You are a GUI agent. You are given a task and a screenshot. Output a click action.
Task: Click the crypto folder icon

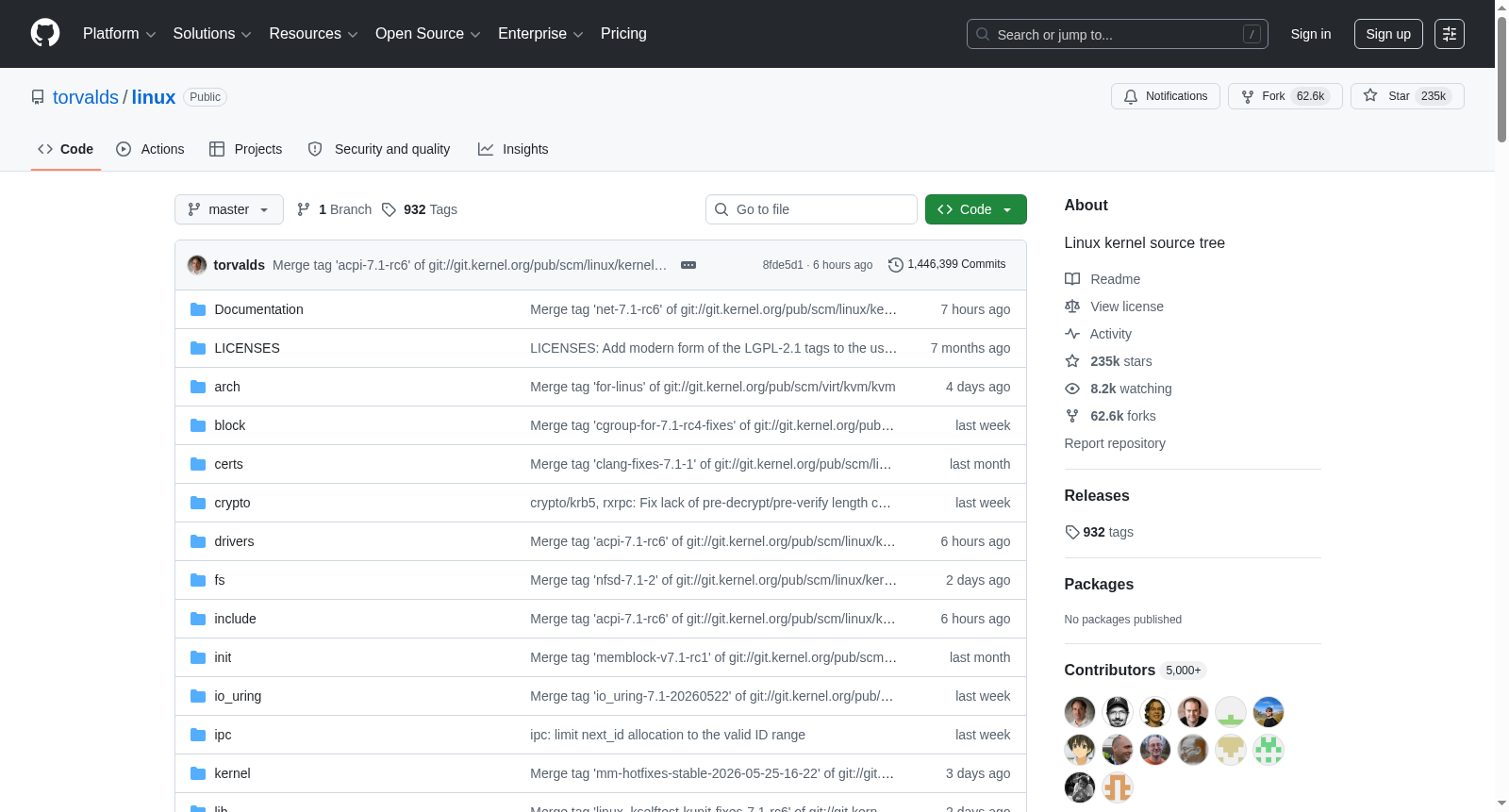(198, 503)
